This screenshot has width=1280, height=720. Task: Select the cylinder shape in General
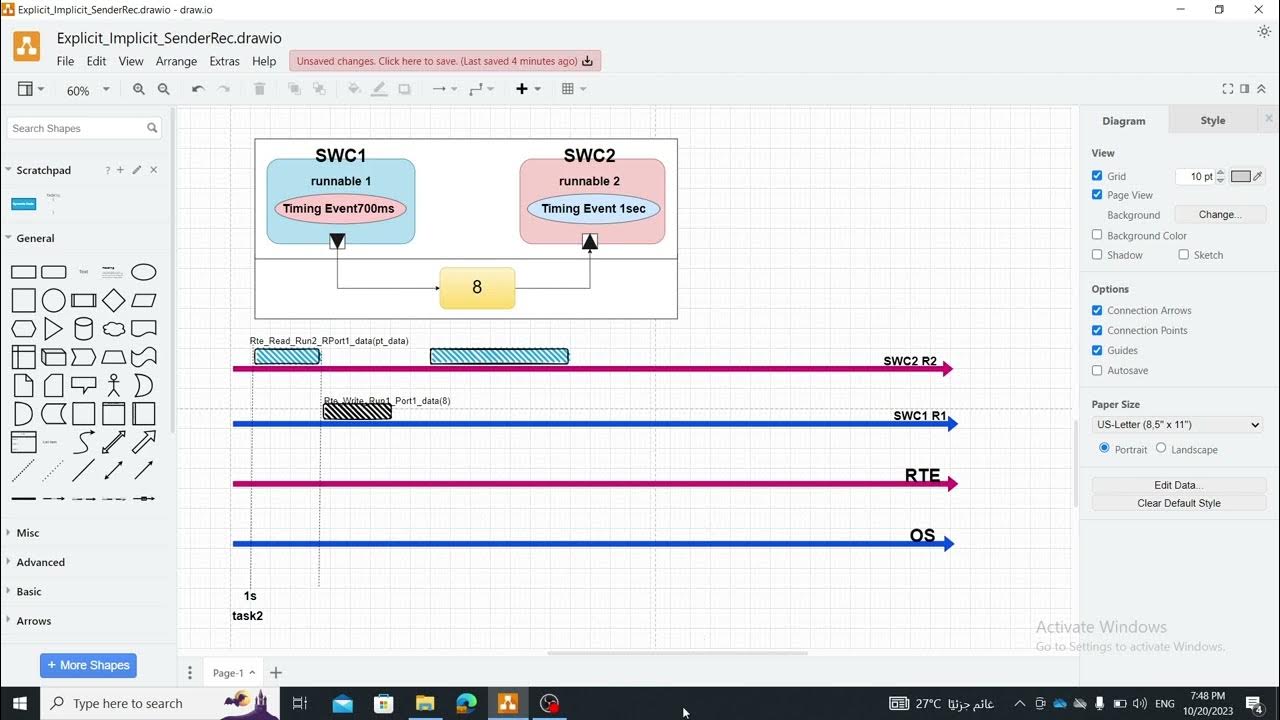pyautogui.click(x=84, y=328)
